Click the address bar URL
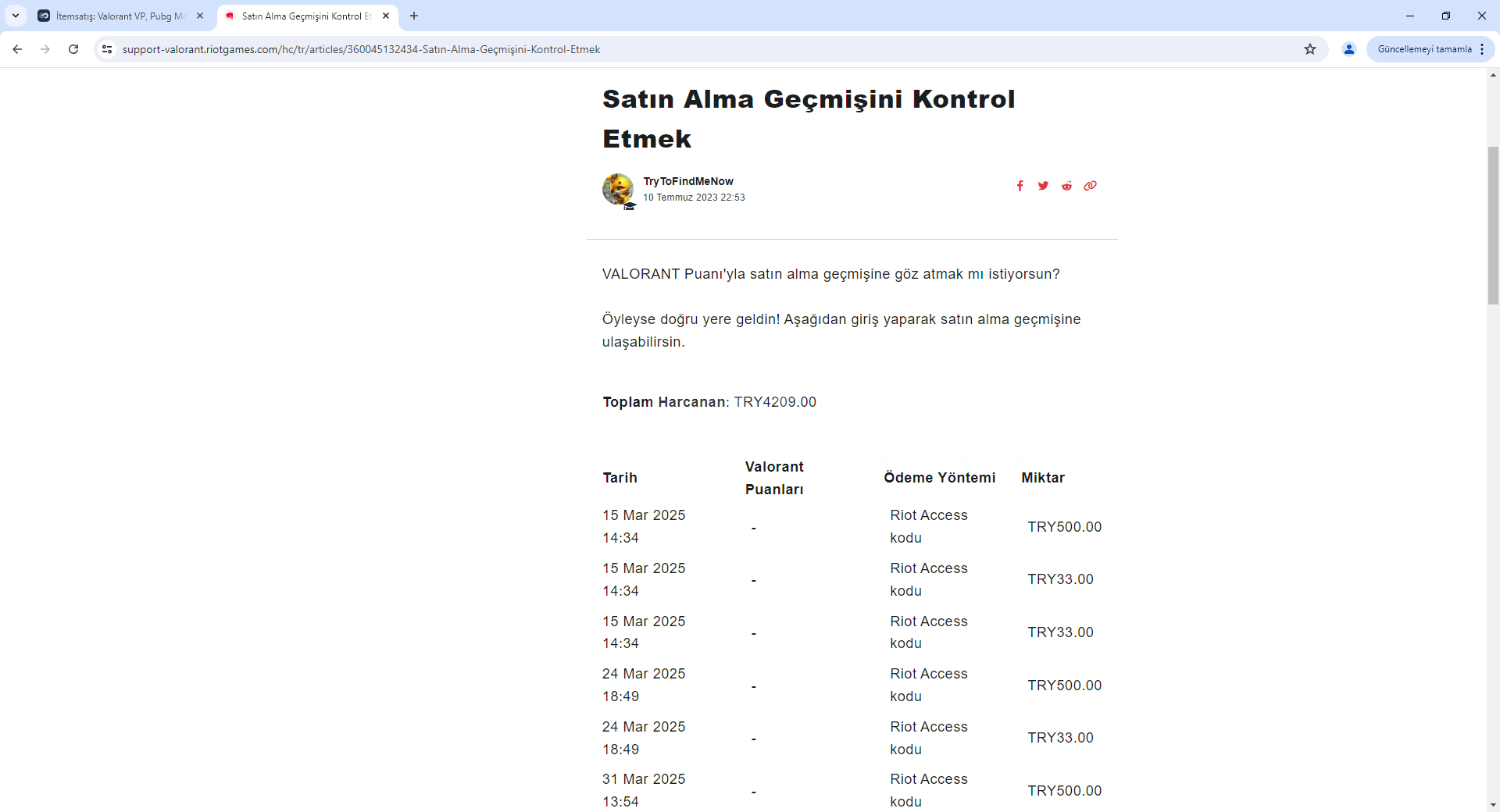The width and height of the screenshot is (1500, 812). tap(361, 49)
